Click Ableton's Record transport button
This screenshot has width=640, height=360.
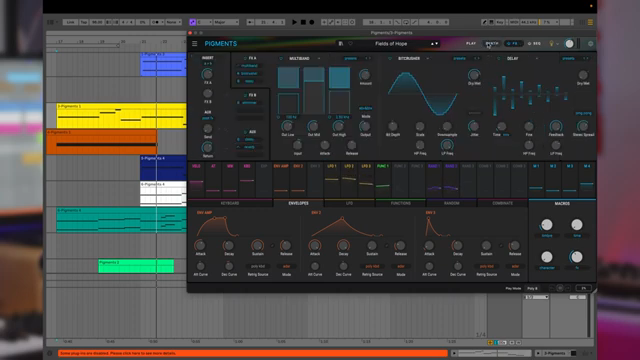[x=312, y=22]
